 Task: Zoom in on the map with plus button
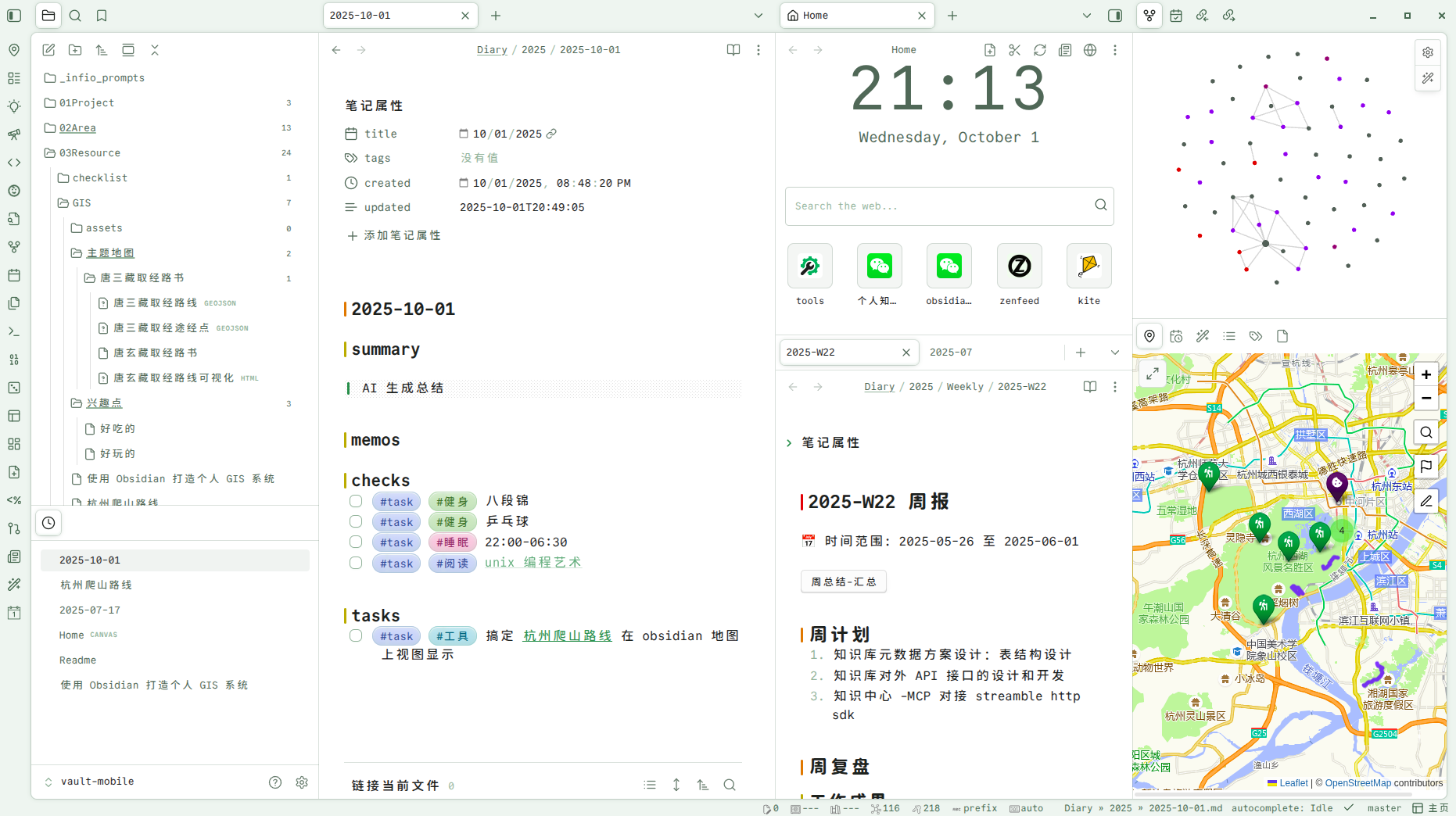coord(1426,374)
